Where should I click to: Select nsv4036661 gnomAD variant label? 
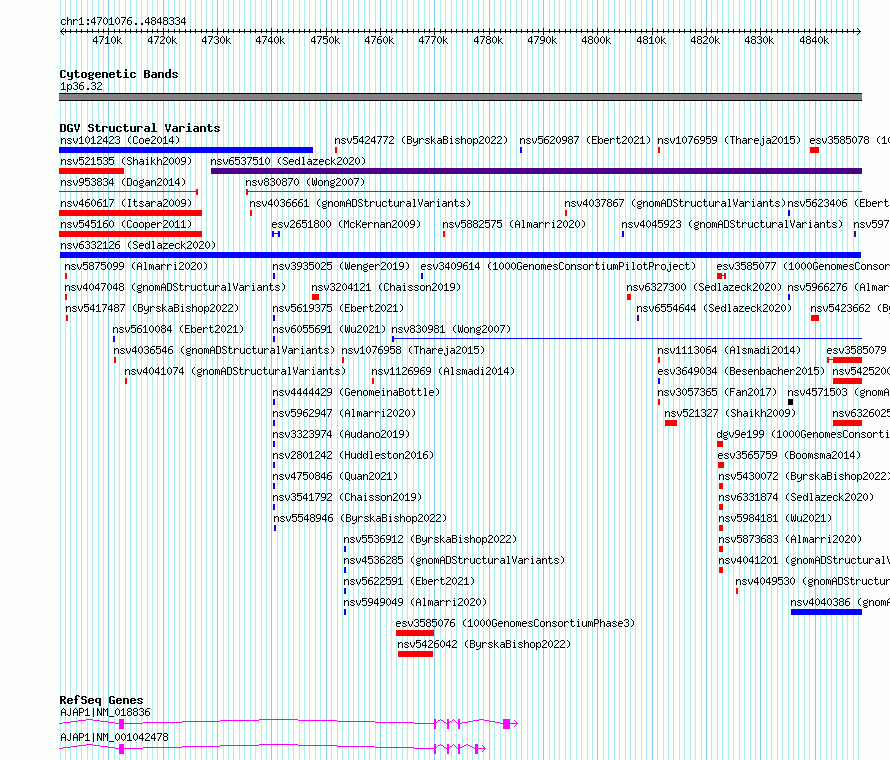point(360,203)
